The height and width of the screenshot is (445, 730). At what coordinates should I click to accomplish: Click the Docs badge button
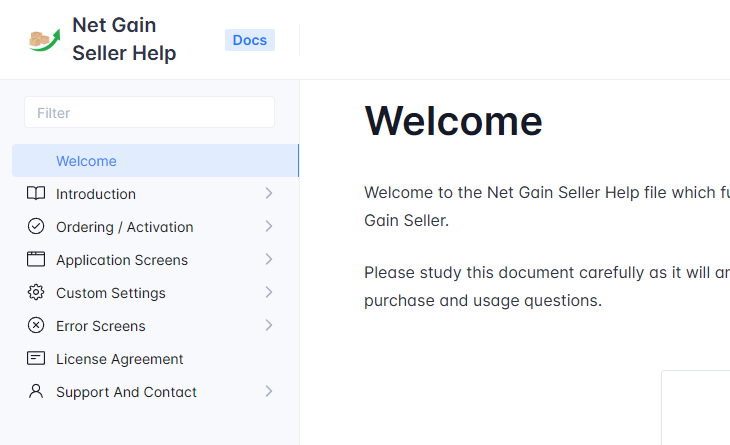(250, 40)
